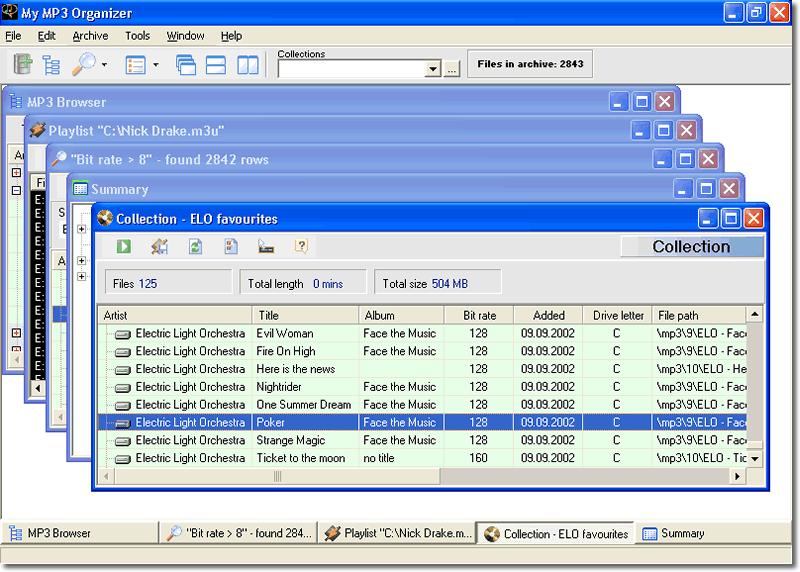Screen dimensions: 800x572
Task: Click the Added column header
Action: click(548, 315)
